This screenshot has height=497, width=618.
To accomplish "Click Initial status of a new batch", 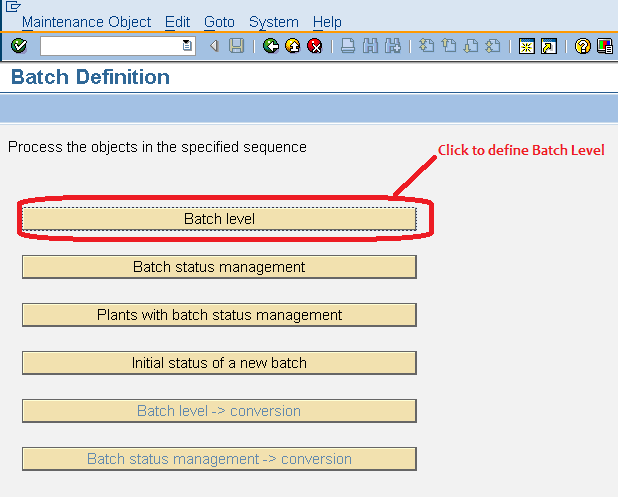I will (x=219, y=363).
